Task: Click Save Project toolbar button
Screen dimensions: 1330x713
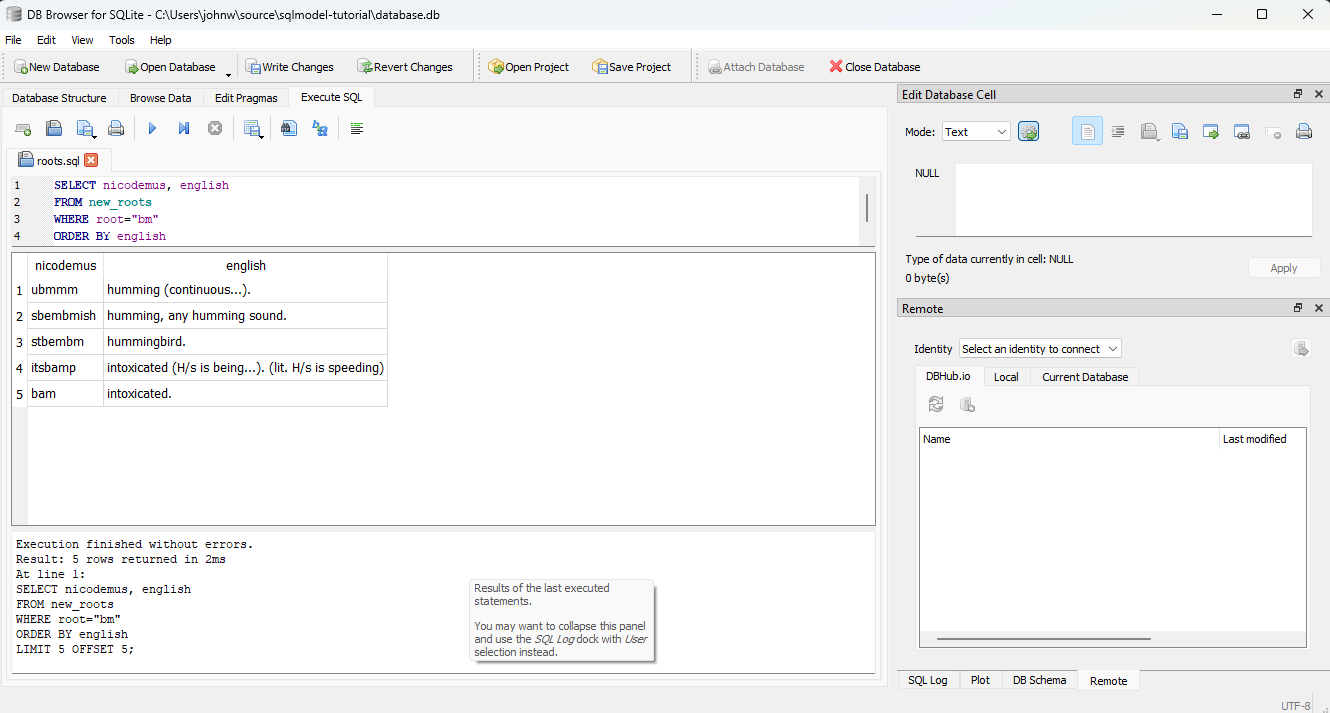Action: point(632,67)
